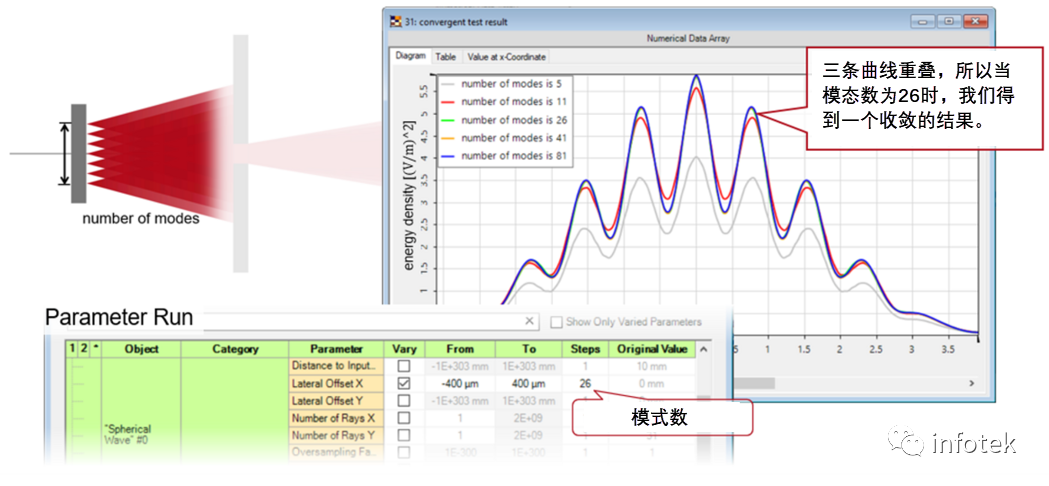Check Vary for Distance to Input
The width and height of the screenshot is (1049, 486).
click(x=403, y=367)
